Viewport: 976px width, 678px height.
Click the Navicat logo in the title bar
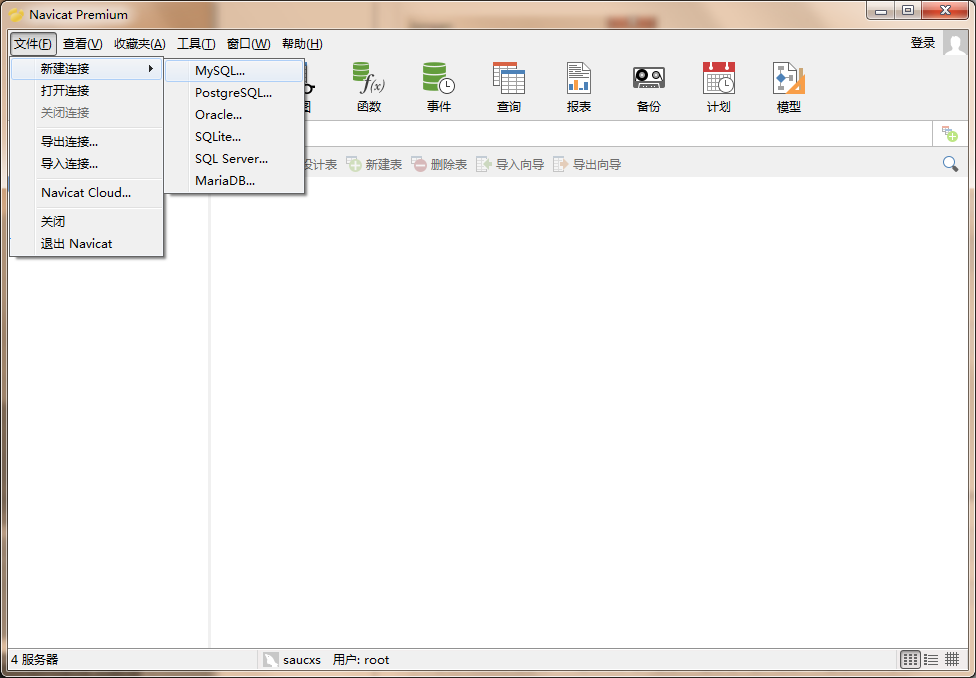(x=17, y=15)
